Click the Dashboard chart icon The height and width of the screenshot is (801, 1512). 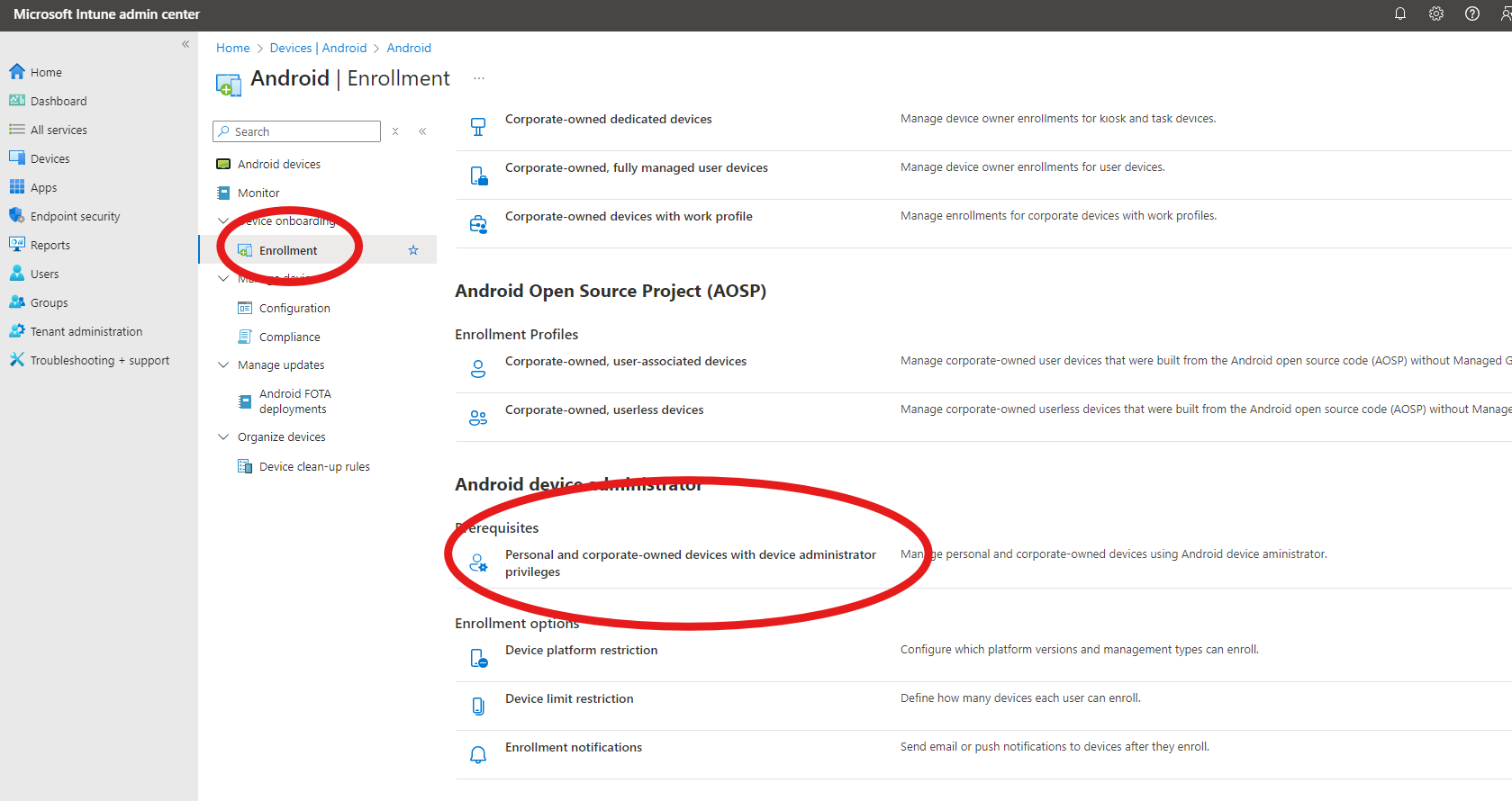[x=17, y=101]
